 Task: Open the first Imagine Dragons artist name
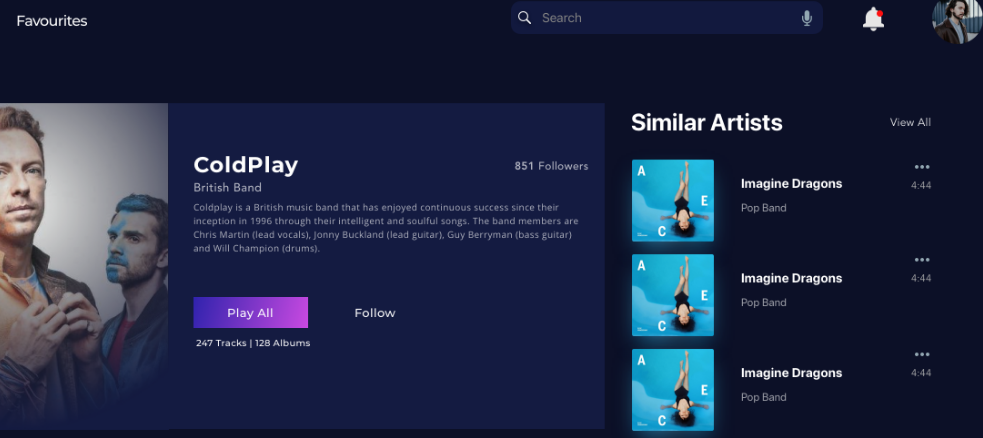(x=791, y=184)
